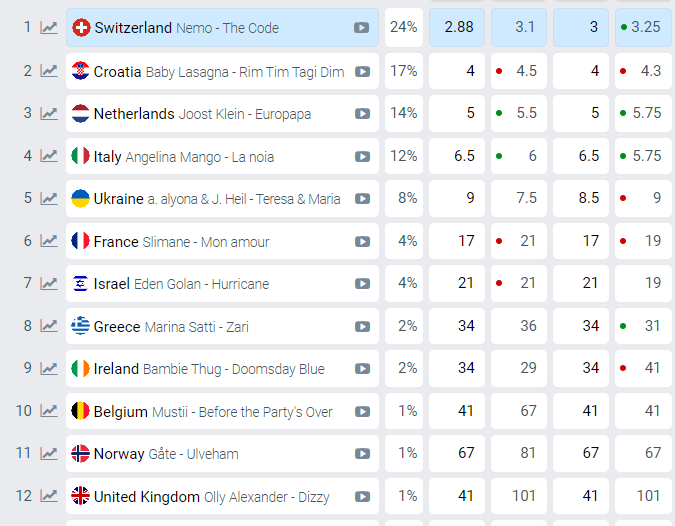
Task: Click the 24% winning chance for Switzerland
Action: [x=404, y=28]
